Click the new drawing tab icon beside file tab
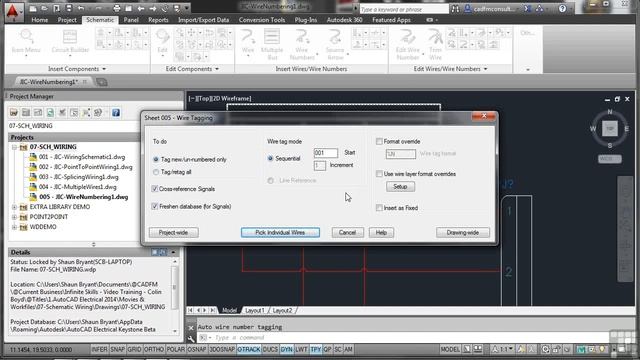This screenshot has width=640, height=360. coord(102,82)
